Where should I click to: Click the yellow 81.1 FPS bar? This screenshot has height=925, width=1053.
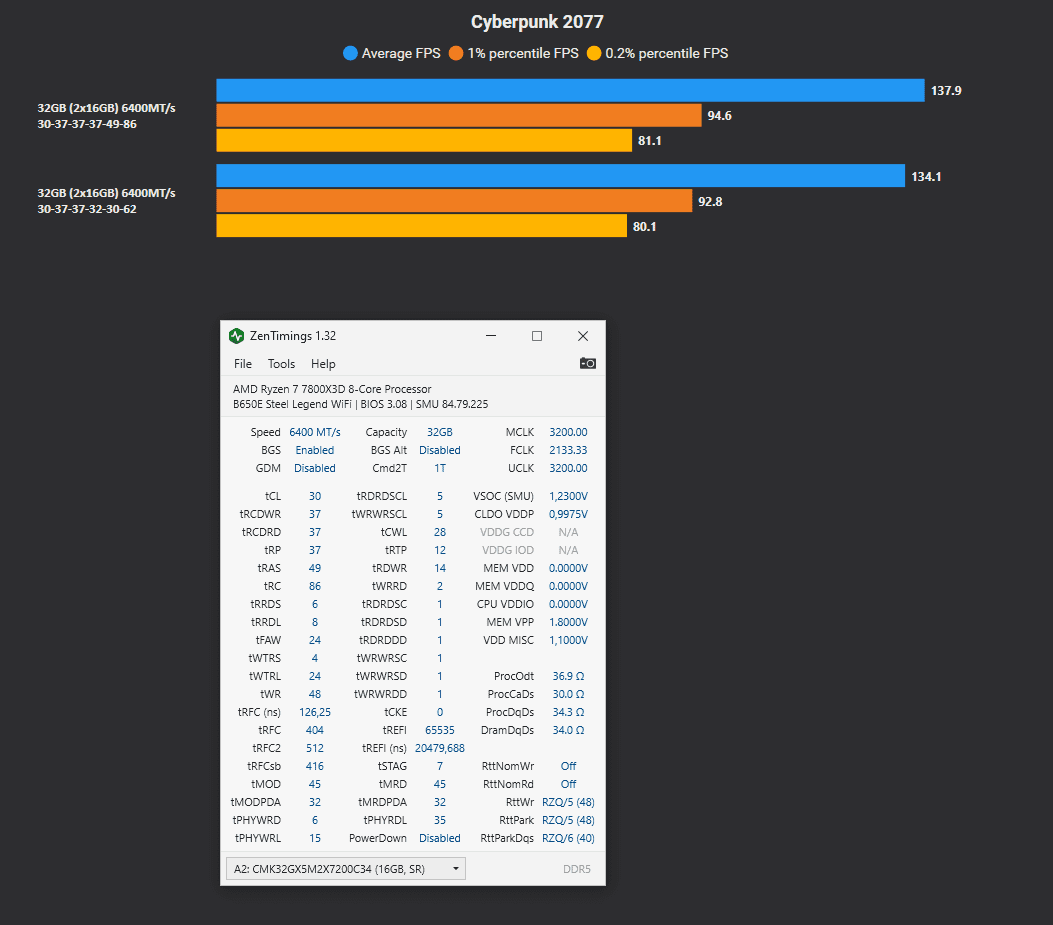pos(424,141)
